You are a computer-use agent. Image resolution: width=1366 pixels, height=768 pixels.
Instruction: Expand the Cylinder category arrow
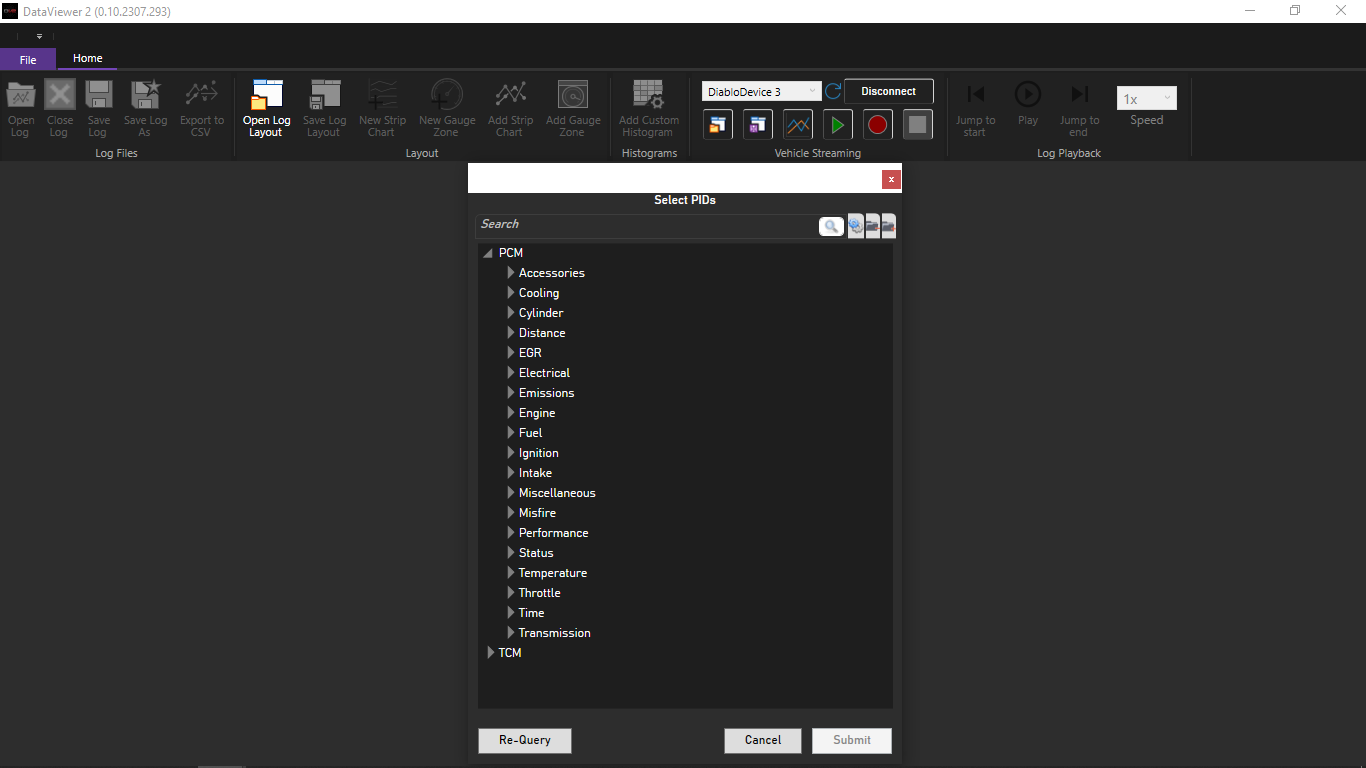point(510,312)
